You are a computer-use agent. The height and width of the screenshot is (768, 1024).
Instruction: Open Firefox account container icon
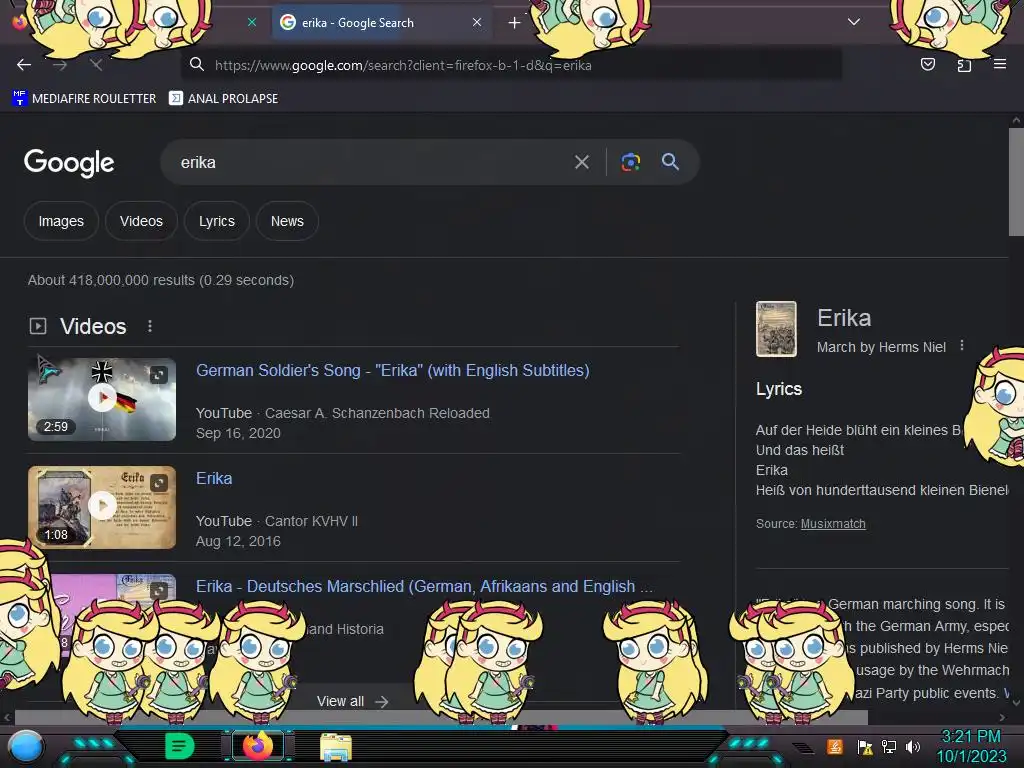tap(964, 65)
